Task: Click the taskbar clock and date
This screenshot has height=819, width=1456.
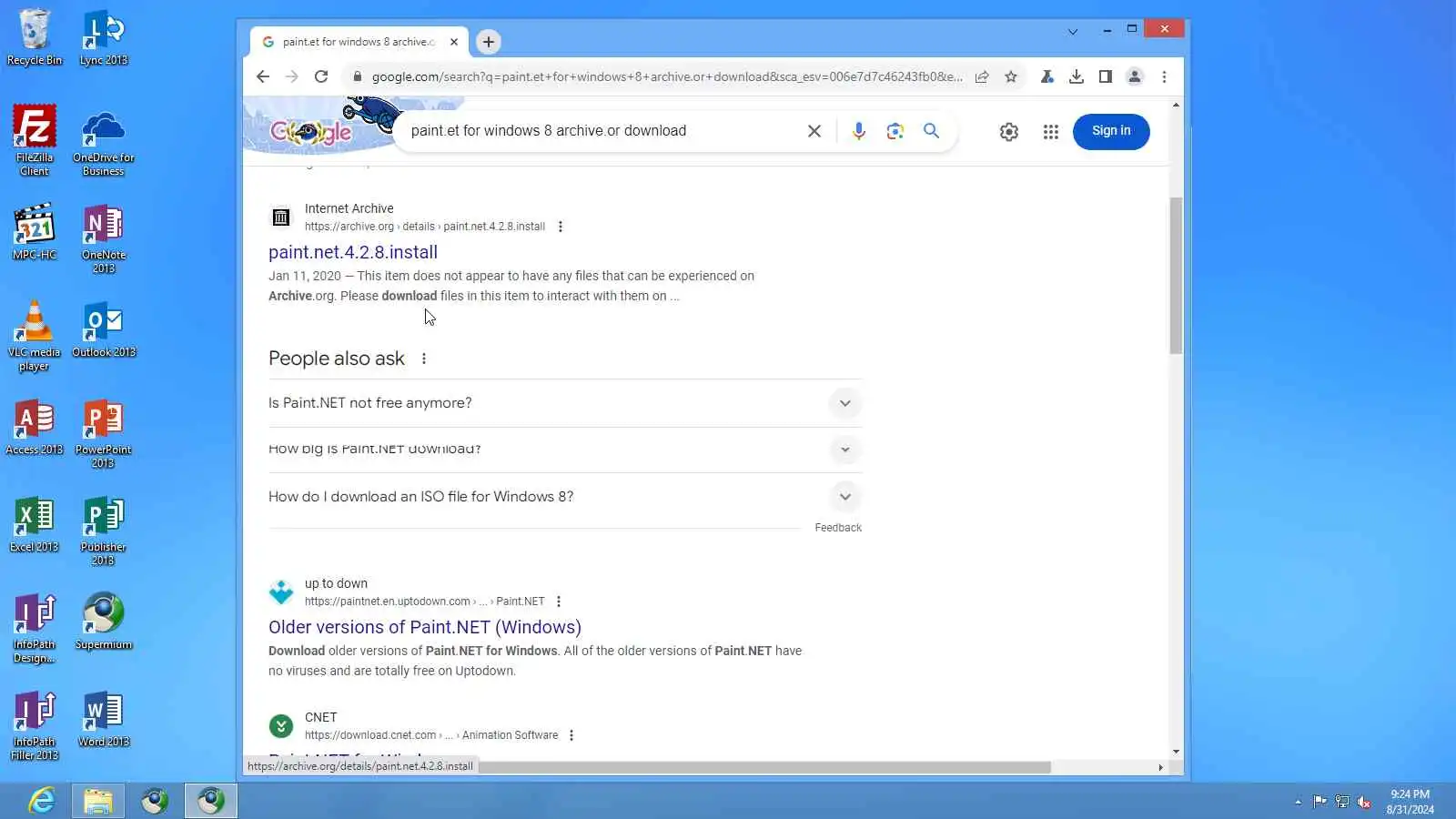Action: (x=1410, y=801)
